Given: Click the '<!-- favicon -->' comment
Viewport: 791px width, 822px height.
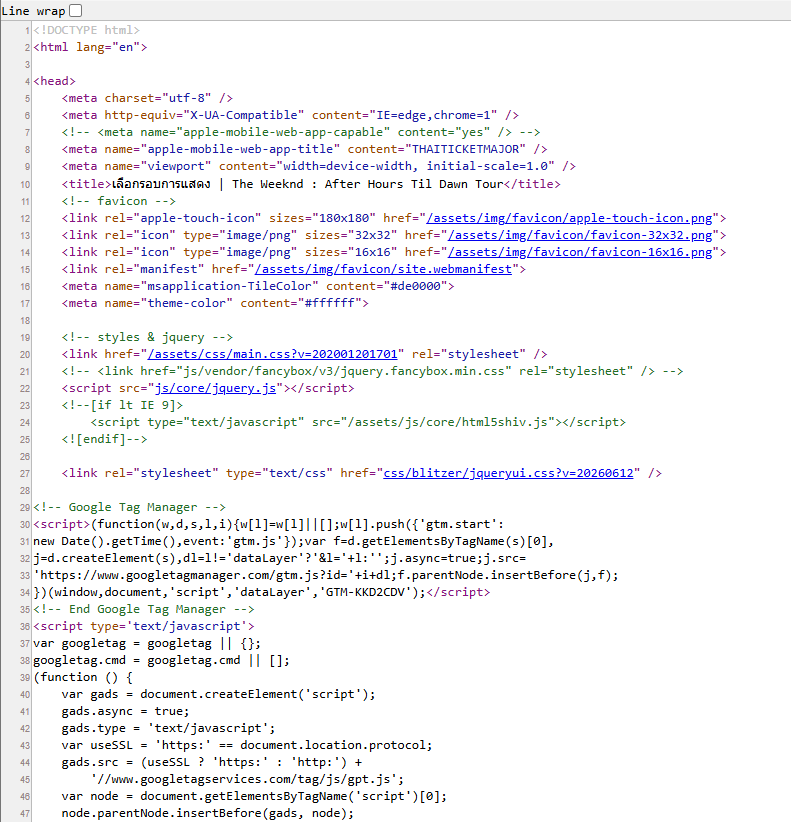Looking at the screenshot, I should 118,201.
